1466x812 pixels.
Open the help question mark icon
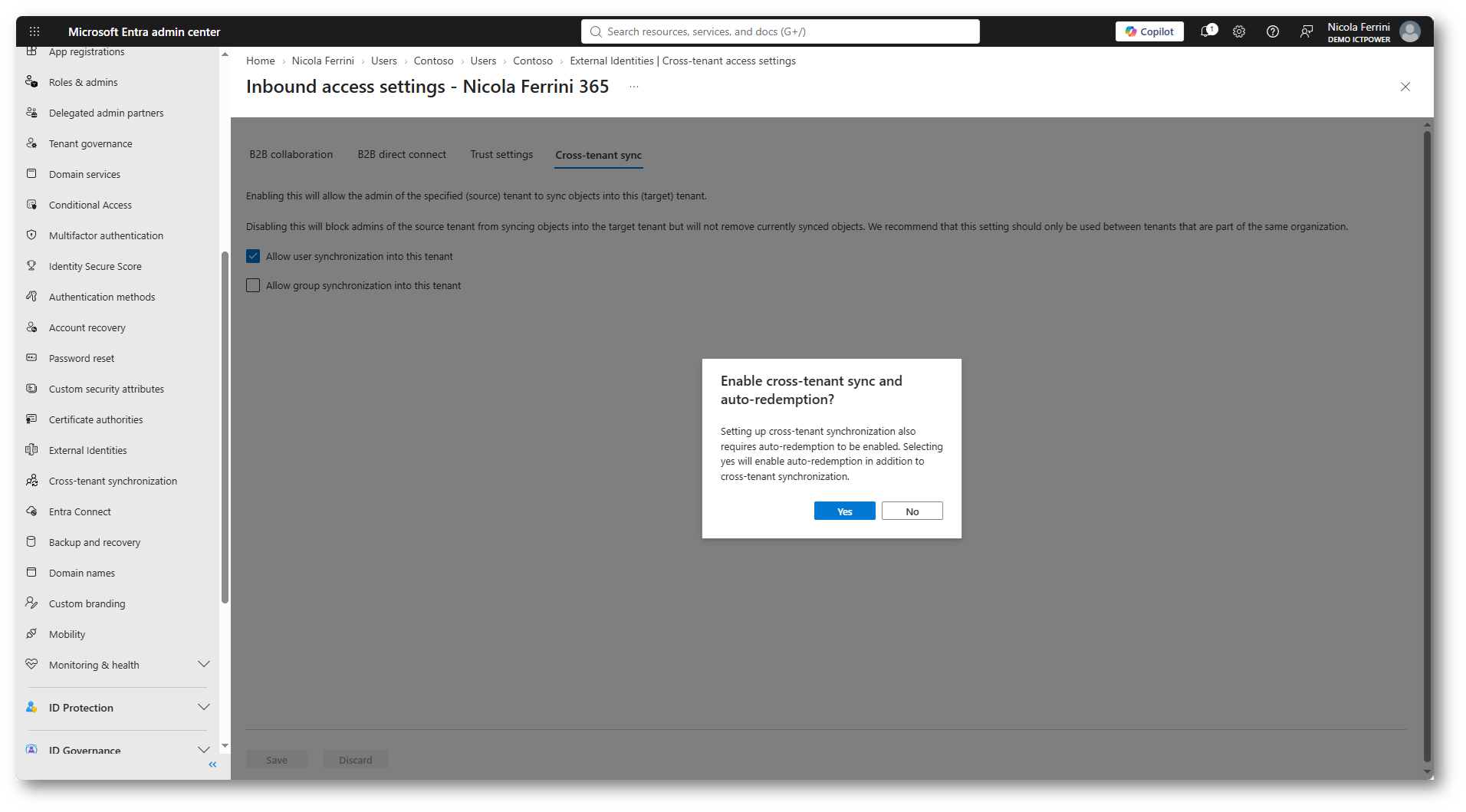[1273, 31]
